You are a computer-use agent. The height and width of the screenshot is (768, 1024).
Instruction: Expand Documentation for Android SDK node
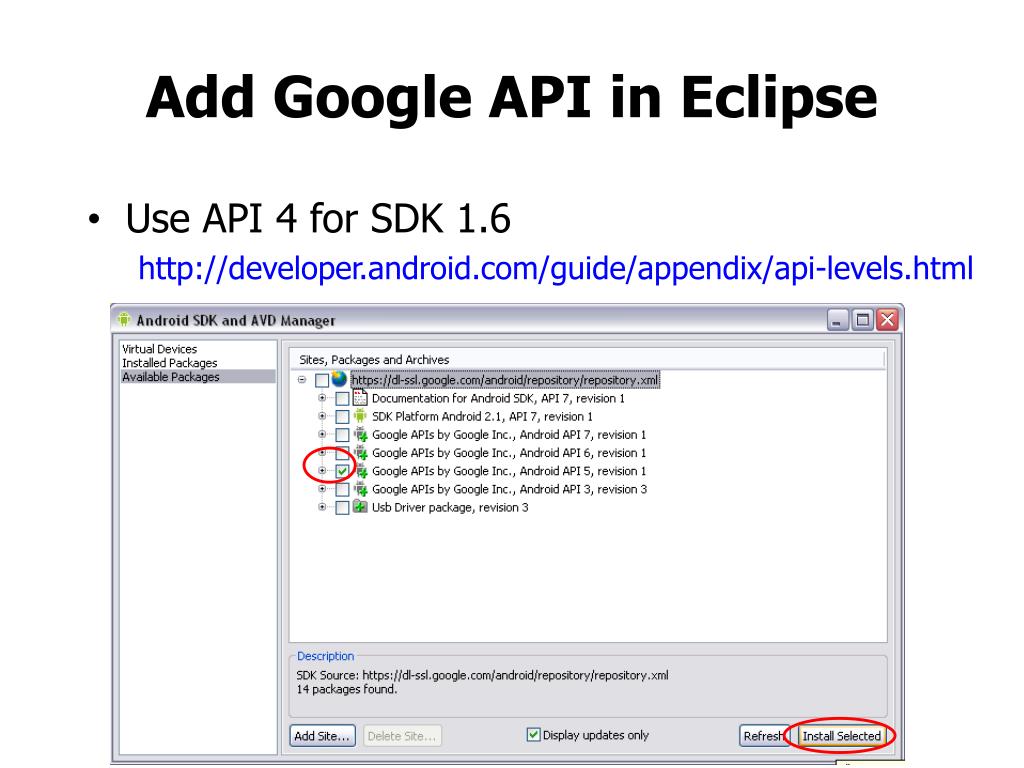tap(322, 398)
